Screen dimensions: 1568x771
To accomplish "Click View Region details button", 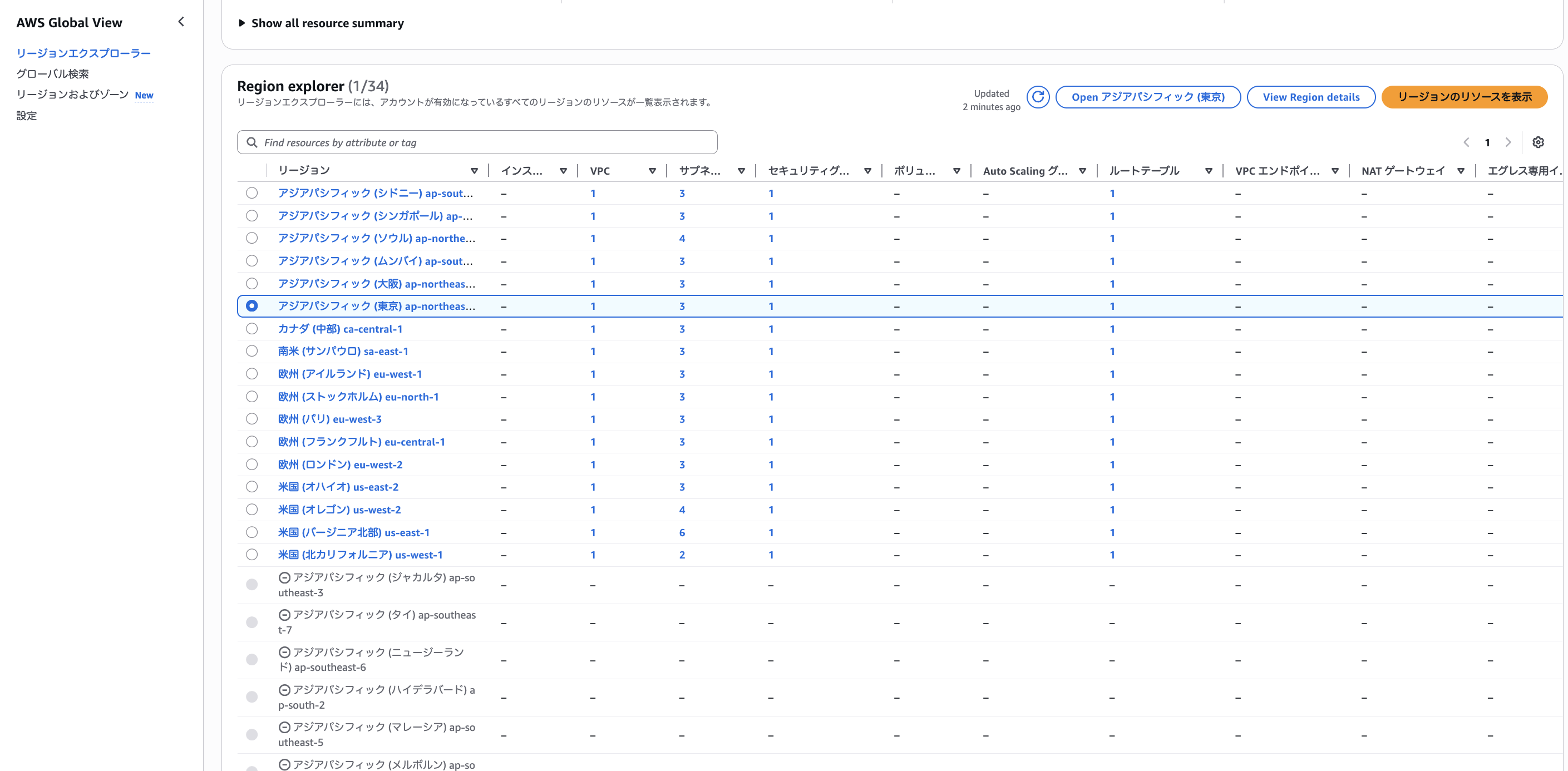I will (x=1310, y=97).
